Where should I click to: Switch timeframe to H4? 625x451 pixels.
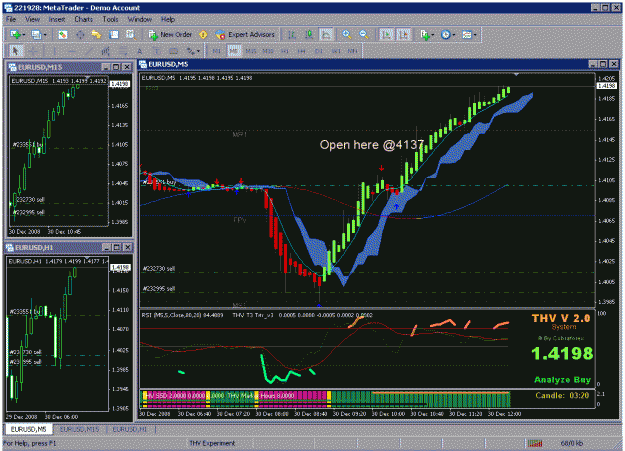(x=301, y=51)
